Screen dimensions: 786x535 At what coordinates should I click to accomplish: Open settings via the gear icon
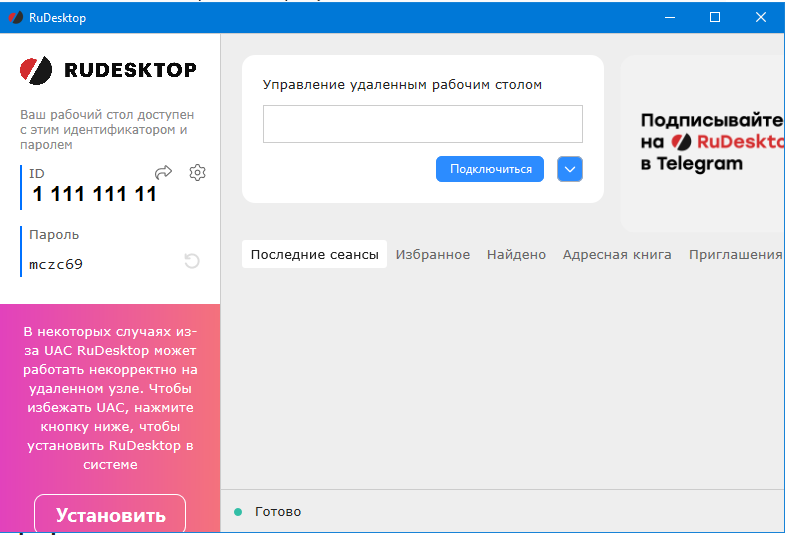point(198,173)
